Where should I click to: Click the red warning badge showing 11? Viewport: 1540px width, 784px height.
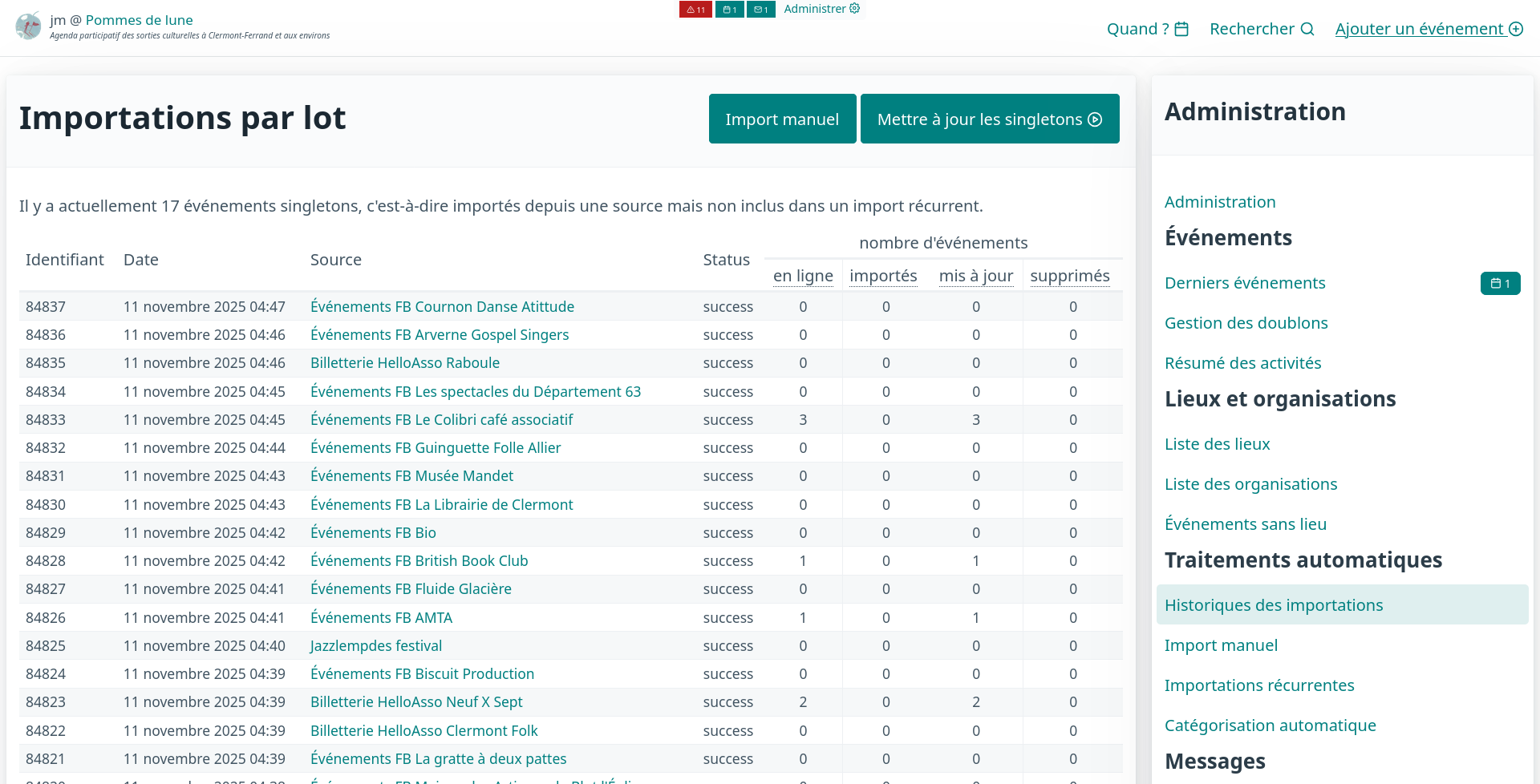tap(695, 10)
